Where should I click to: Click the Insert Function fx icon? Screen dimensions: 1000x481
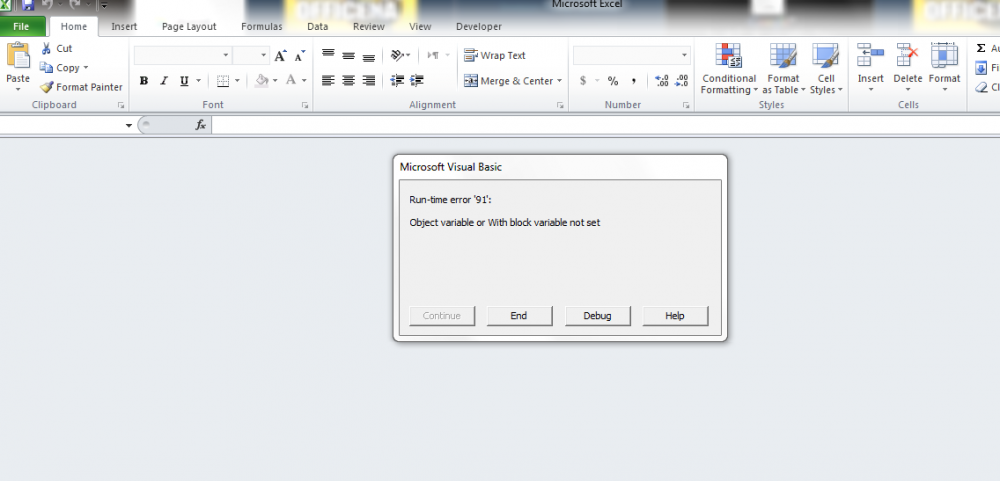200,125
